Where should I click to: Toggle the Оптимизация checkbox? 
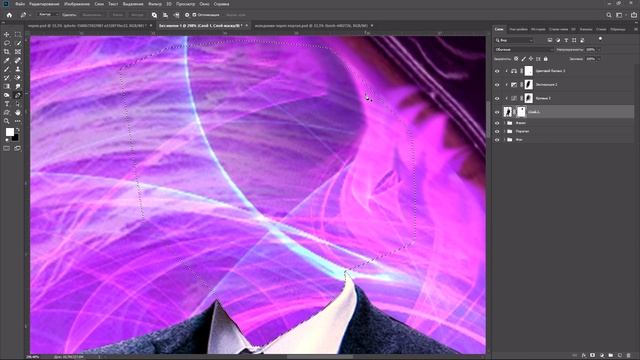195,15
